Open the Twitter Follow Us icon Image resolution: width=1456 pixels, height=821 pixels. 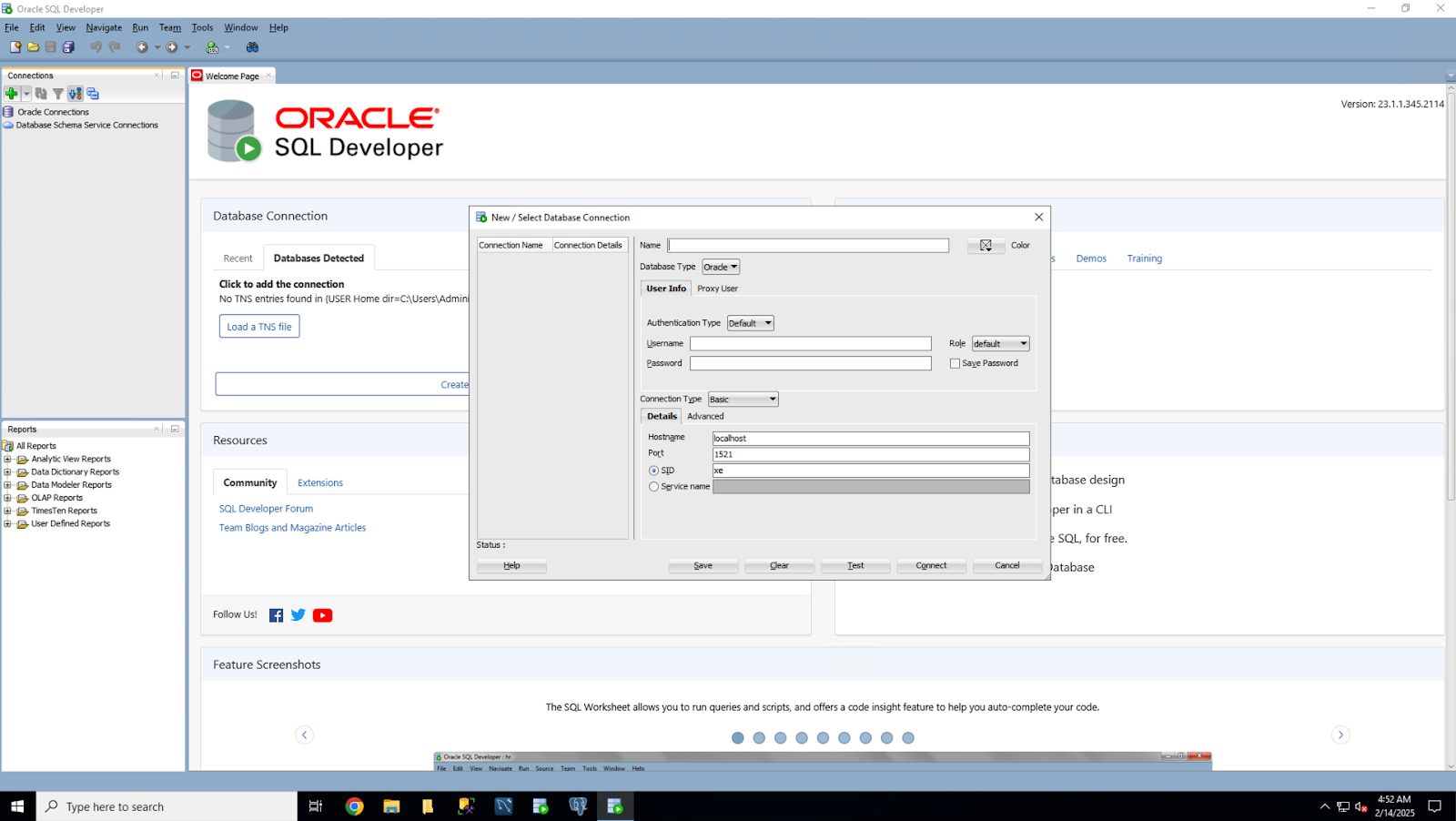pos(298,615)
